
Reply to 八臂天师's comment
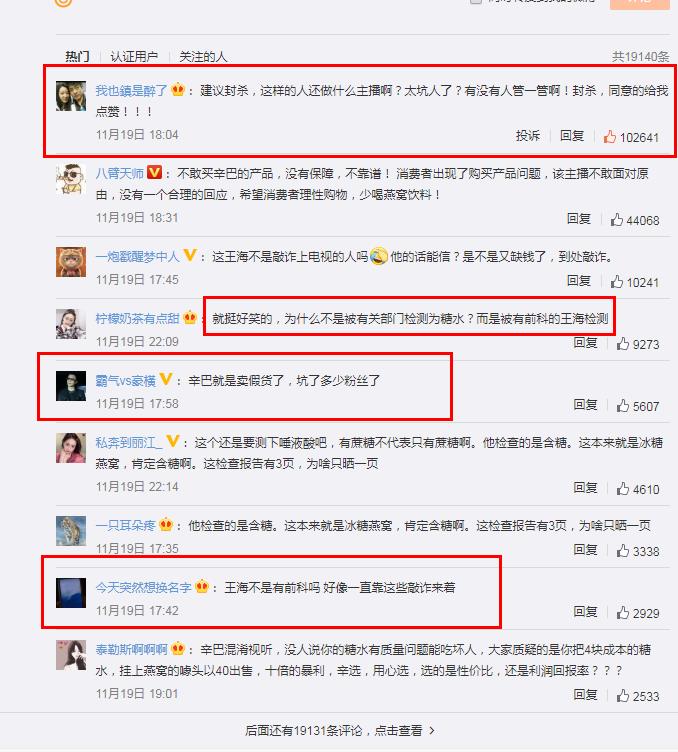pyautogui.click(x=578, y=219)
